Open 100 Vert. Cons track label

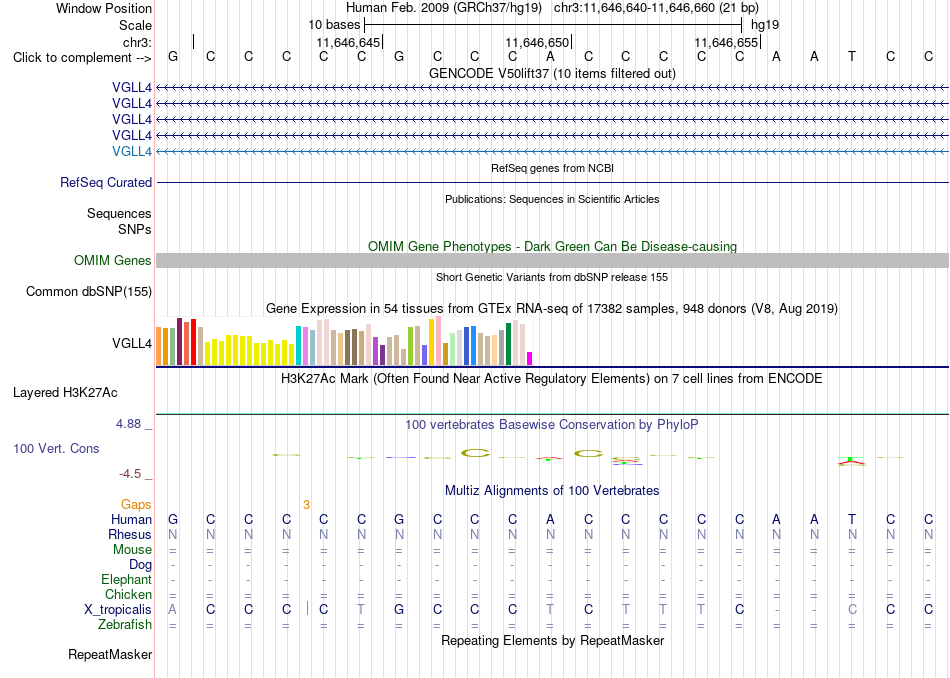point(56,448)
